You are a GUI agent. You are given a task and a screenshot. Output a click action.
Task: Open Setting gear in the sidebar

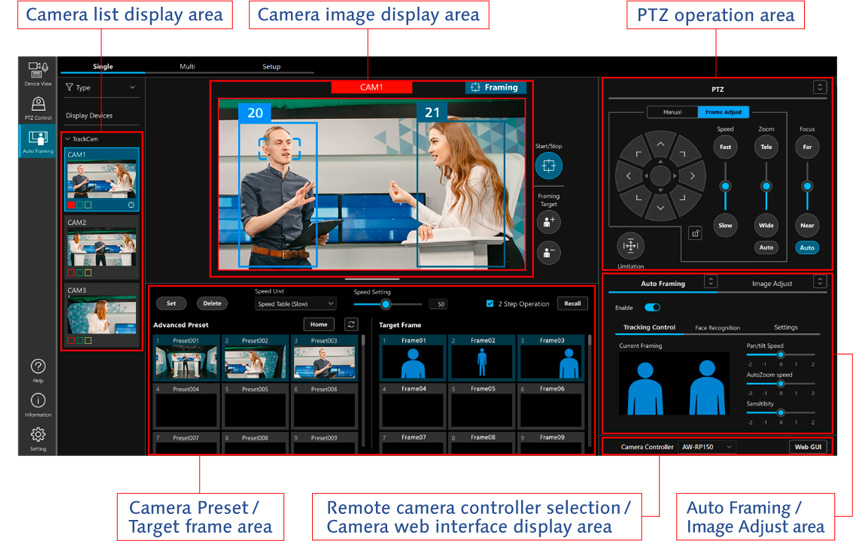(38, 439)
